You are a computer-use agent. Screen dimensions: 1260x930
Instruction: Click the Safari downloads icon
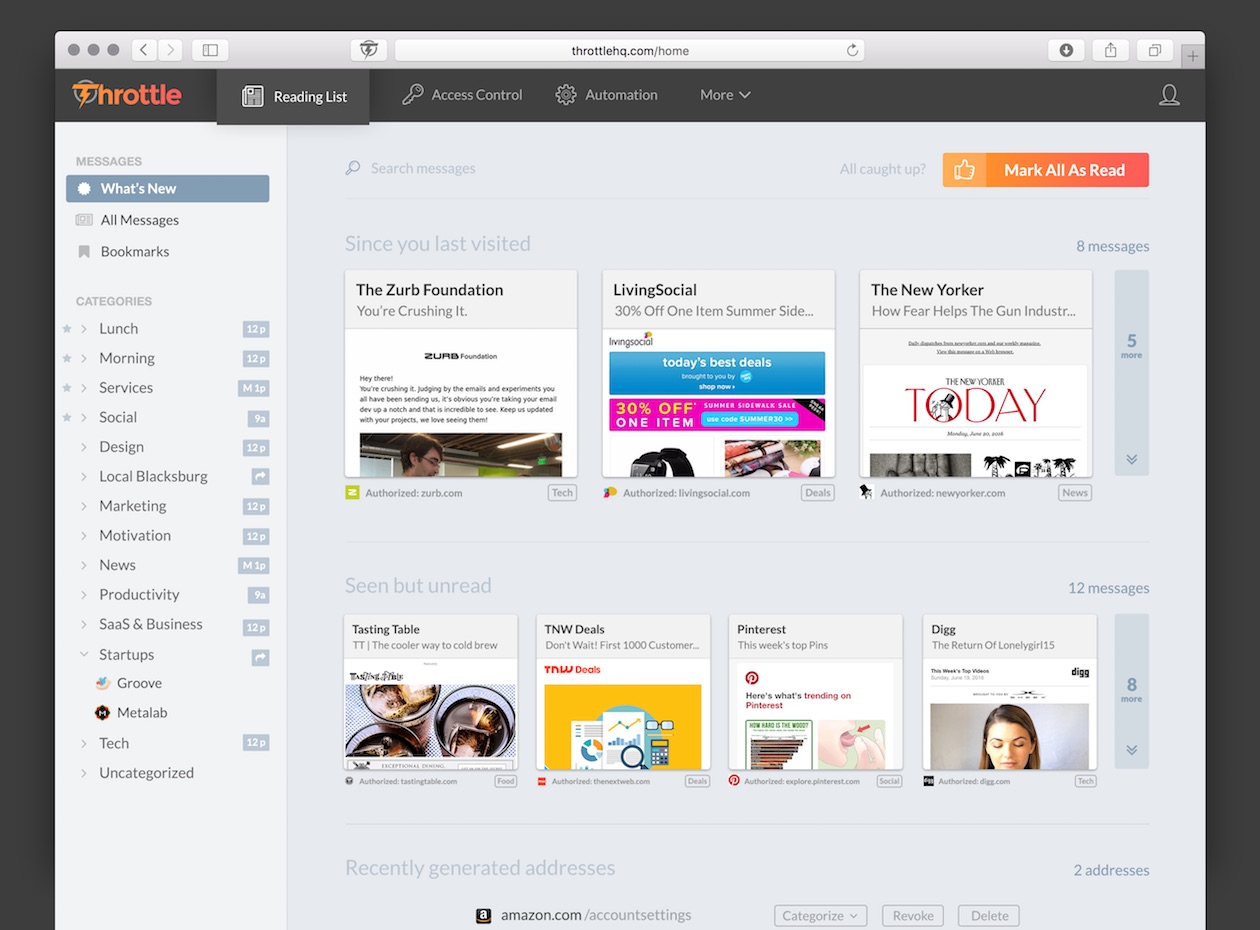pos(1066,50)
